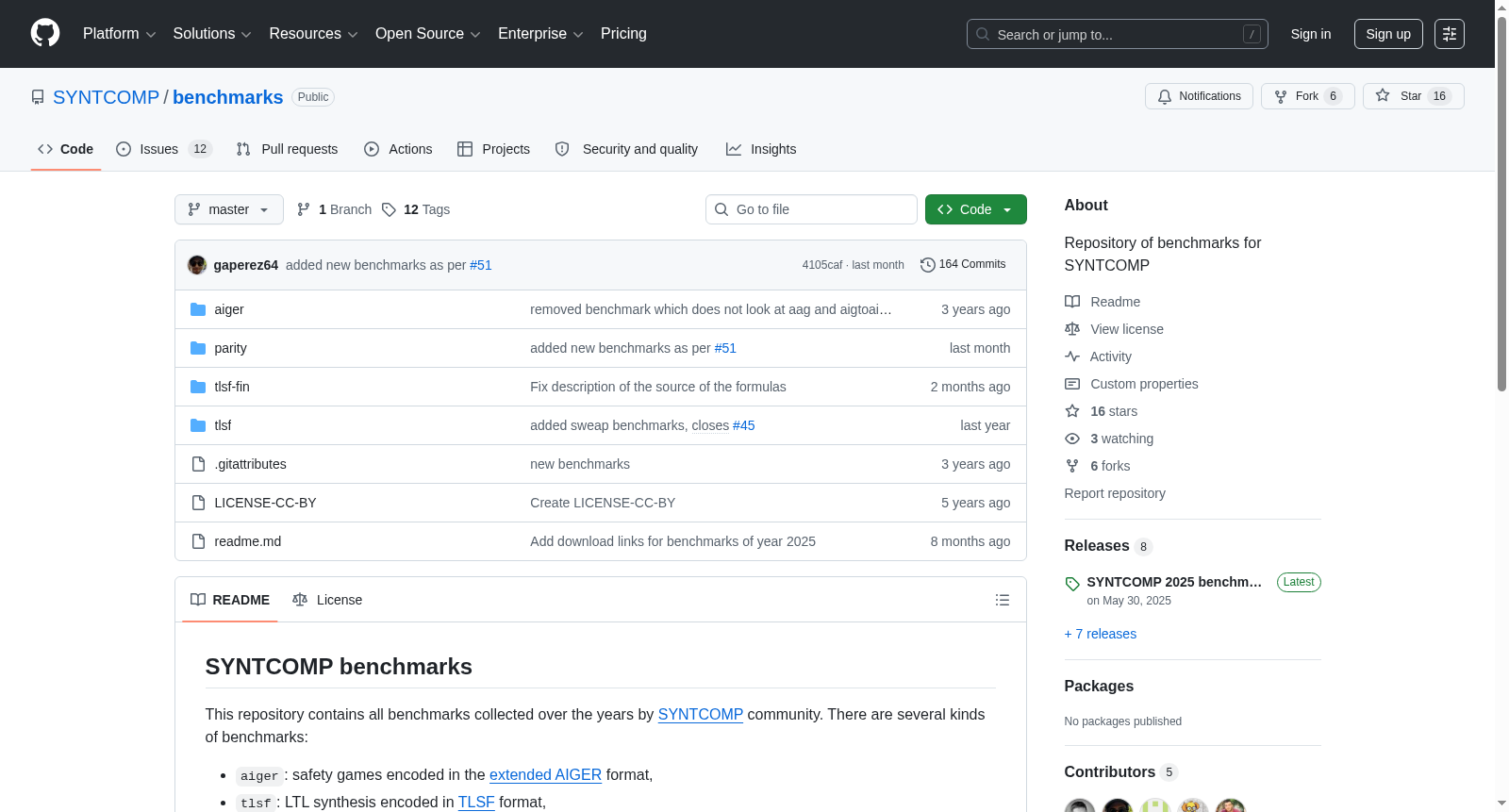Screen dimensions: 1509x812
Task: Expand the Open Source menu
Action: tap(428, 34)
